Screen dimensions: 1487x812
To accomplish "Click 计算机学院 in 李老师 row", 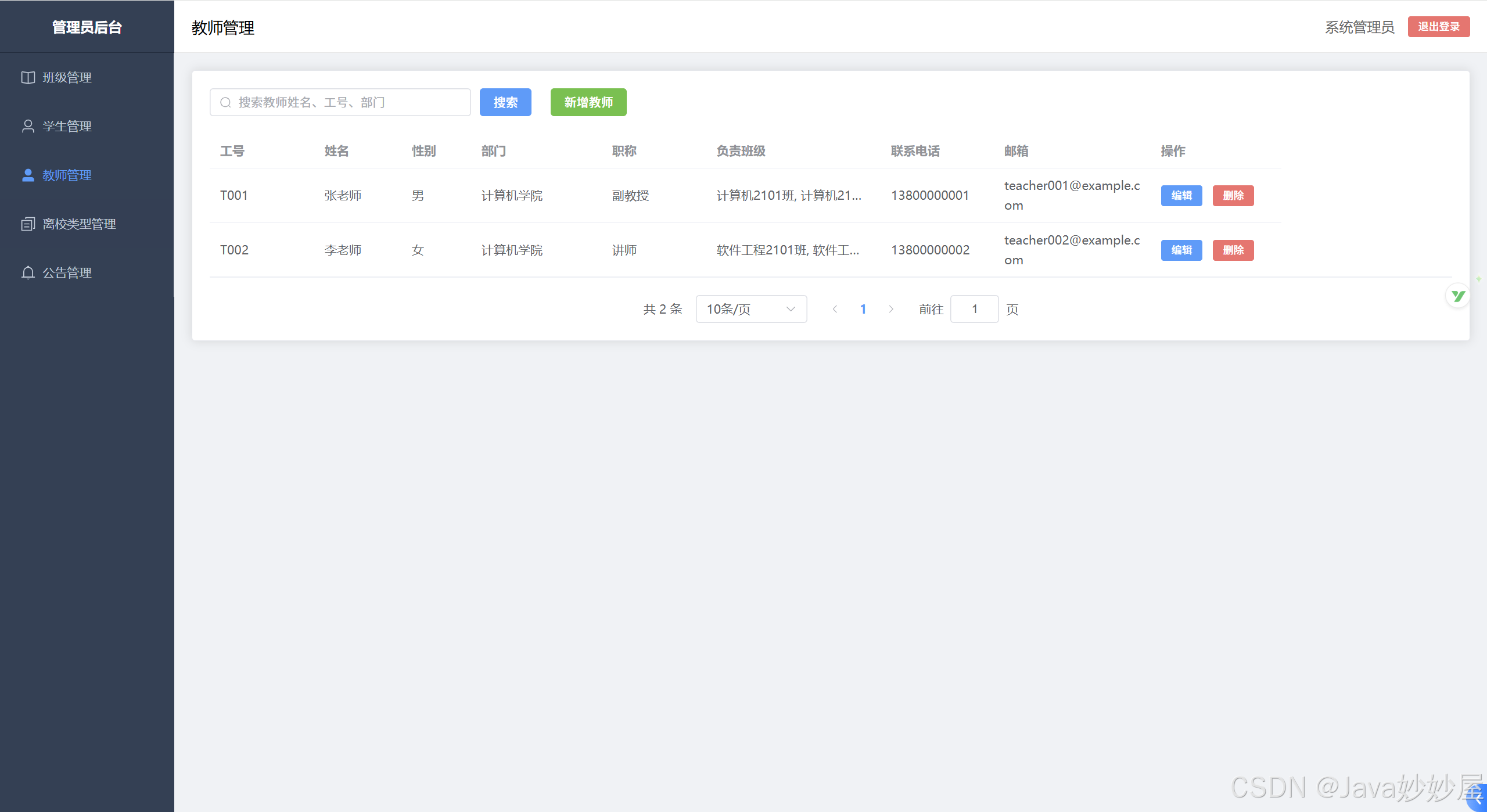I will tap(512, 250).
